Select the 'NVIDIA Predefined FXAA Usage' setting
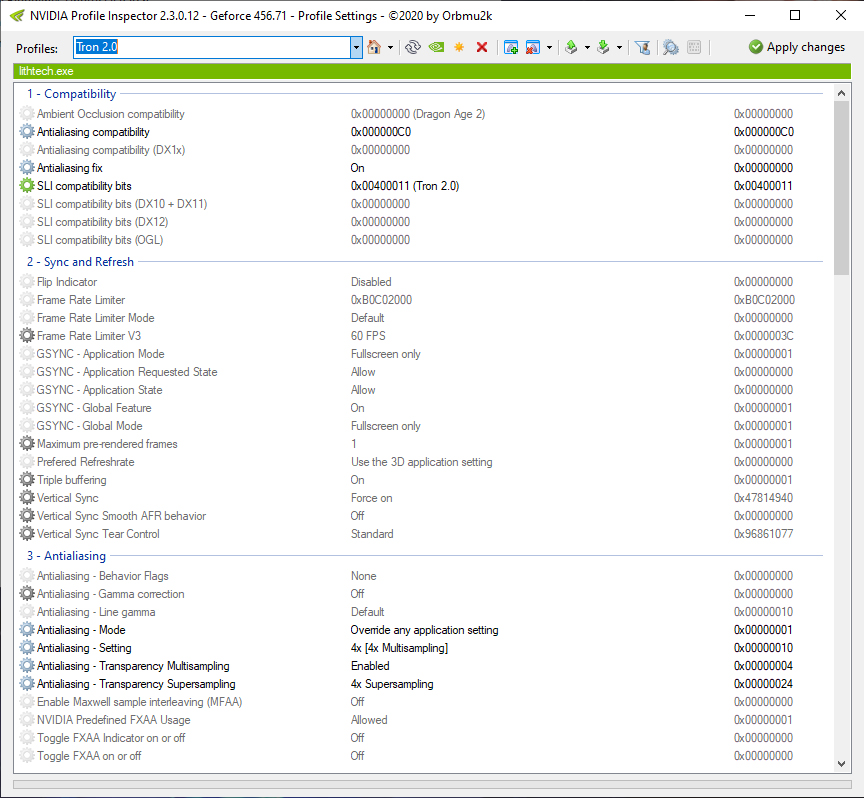Image resolution: width=864 pixels, height=798 pixels. [x=423, y=720]
